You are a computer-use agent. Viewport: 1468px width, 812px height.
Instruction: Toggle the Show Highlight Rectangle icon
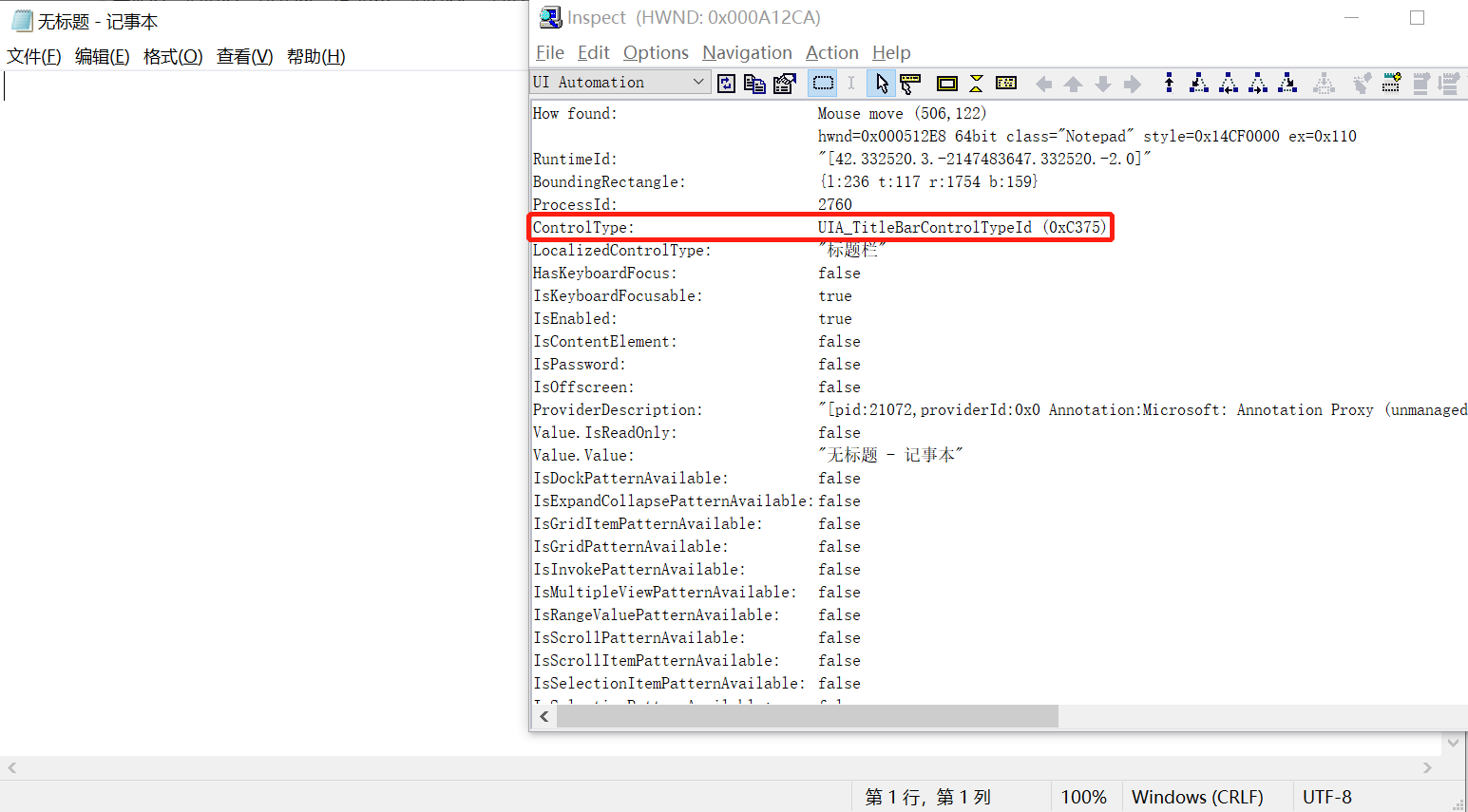point(946,84)
